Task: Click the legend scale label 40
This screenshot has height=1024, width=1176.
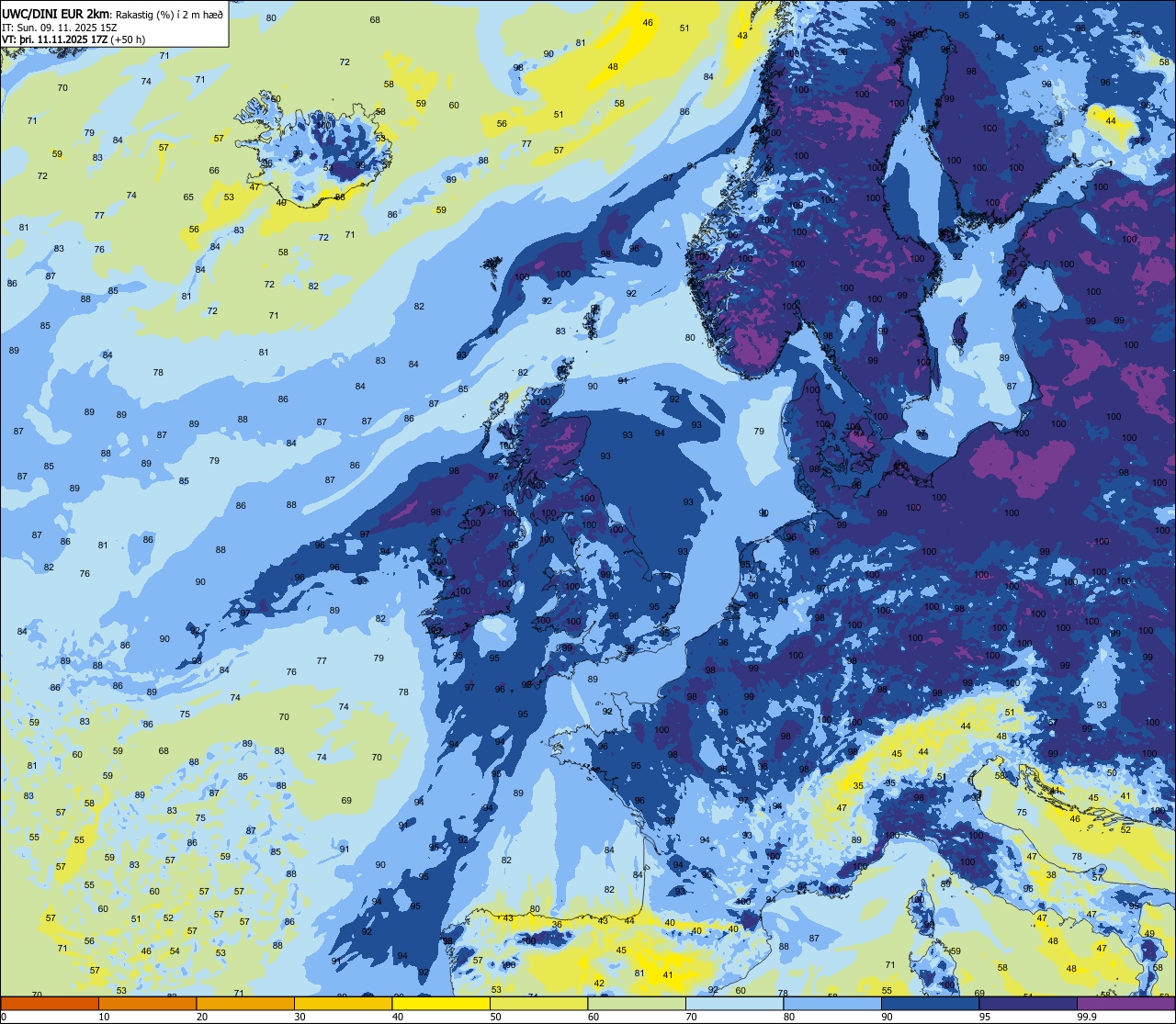Action: [x=398, y=1017]
